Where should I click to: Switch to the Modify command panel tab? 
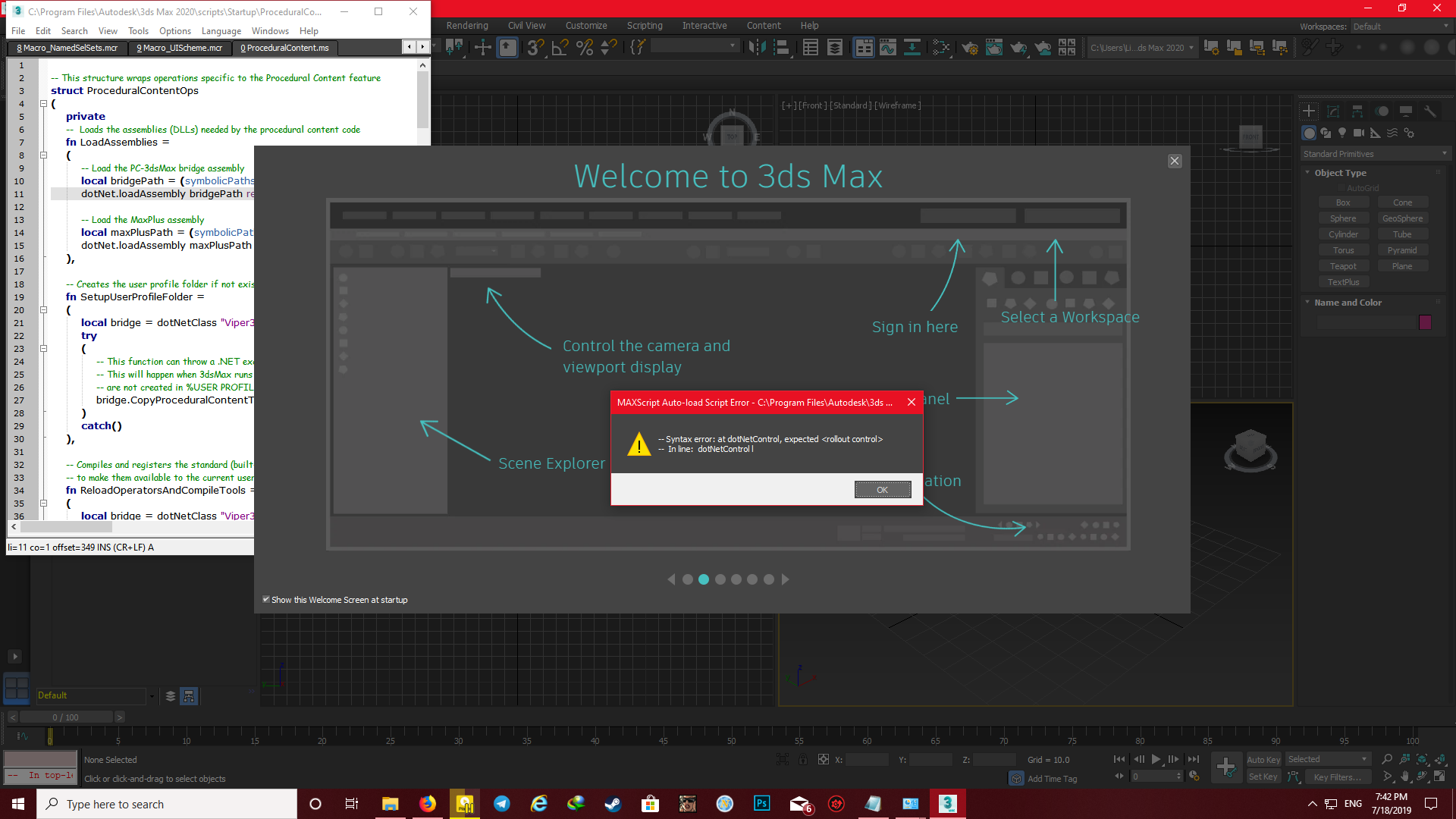pos(1333,111)
